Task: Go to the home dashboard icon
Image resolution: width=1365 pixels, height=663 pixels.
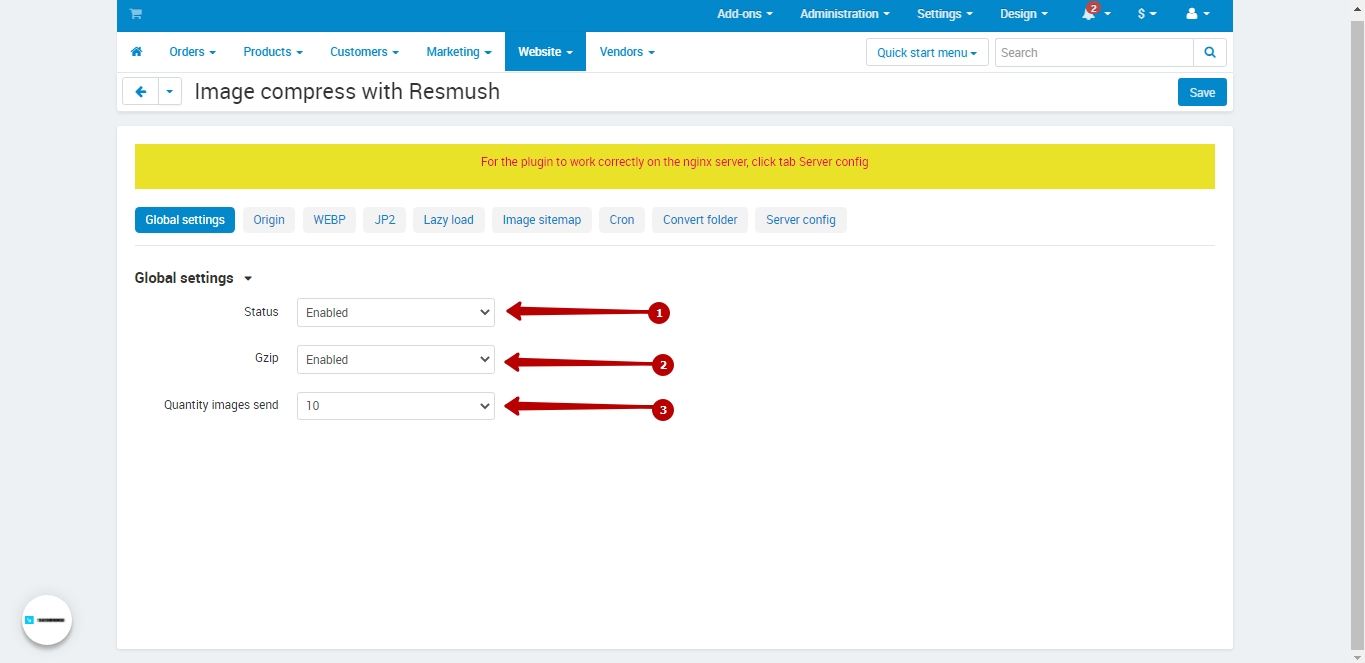Action: pyautogui.click(x=136, y=52)
